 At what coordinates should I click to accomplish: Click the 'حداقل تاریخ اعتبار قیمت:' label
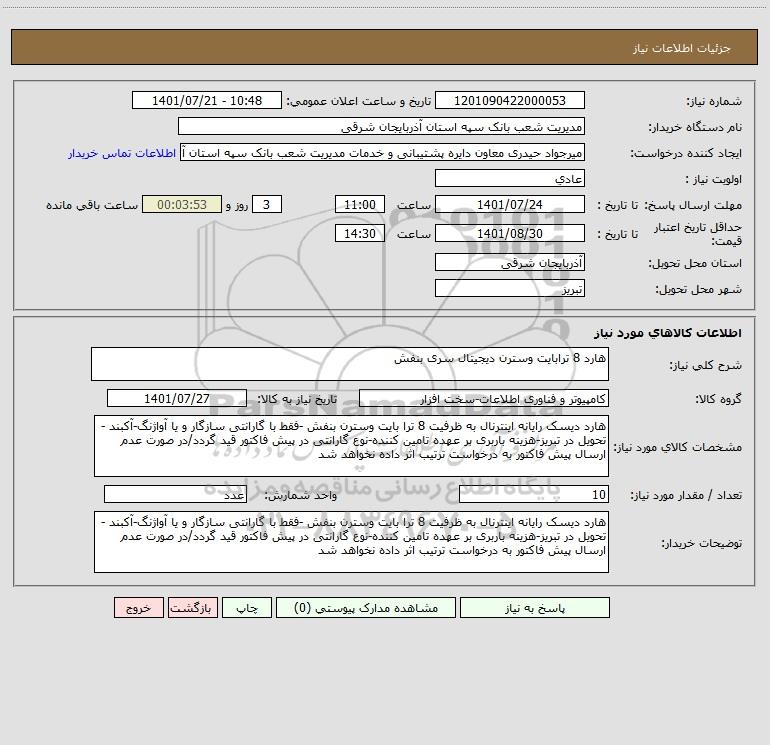697,234
